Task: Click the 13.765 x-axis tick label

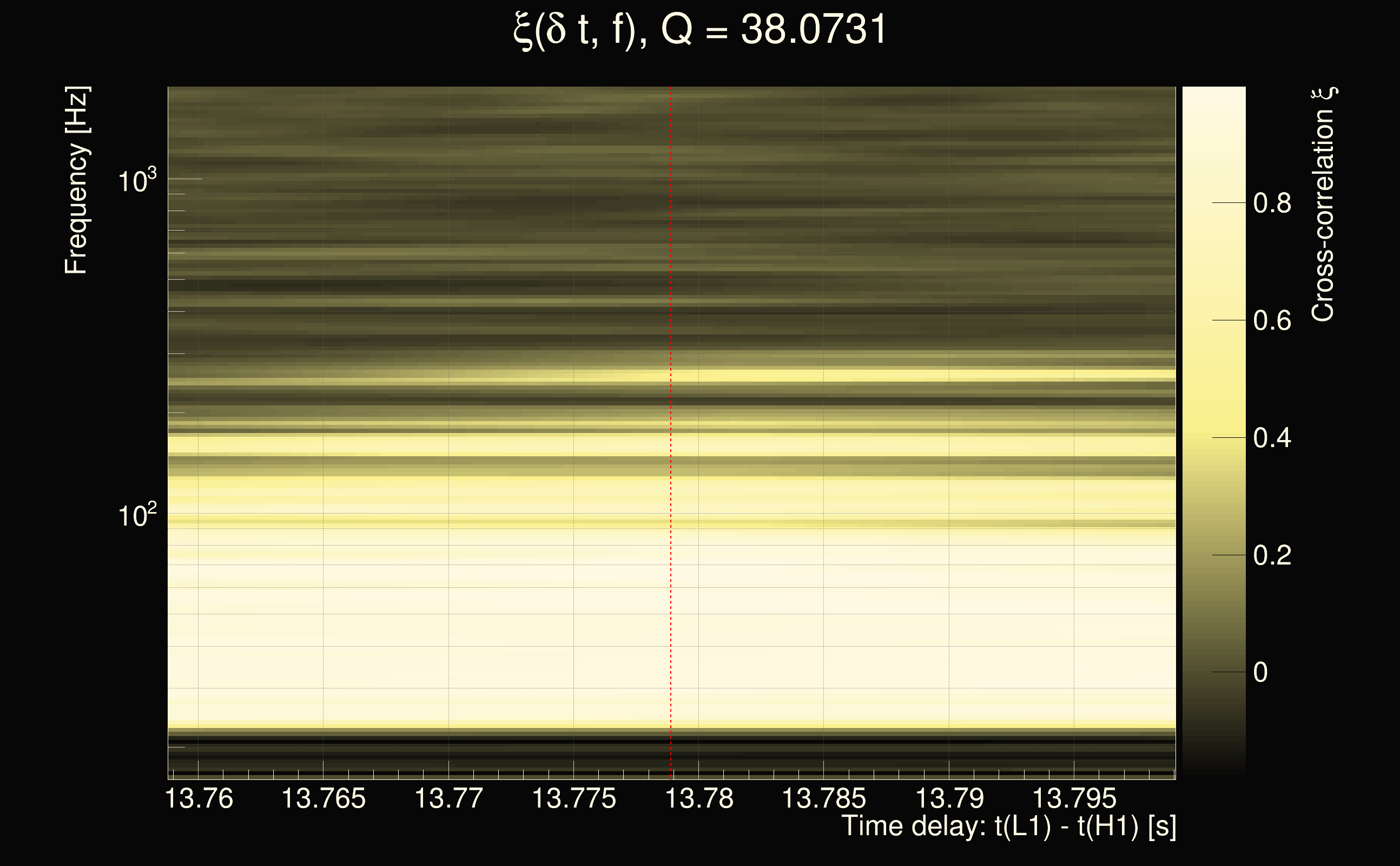Action: pos(323,798)
